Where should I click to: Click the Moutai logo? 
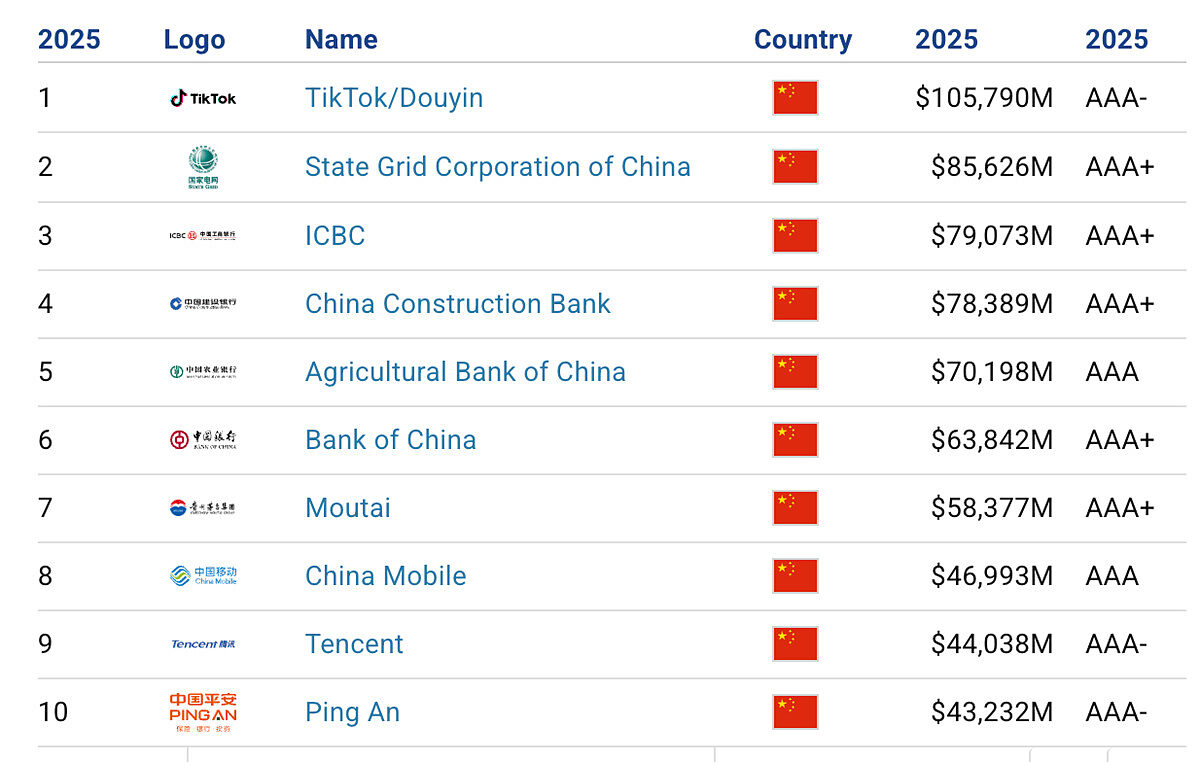pos(203,508)
